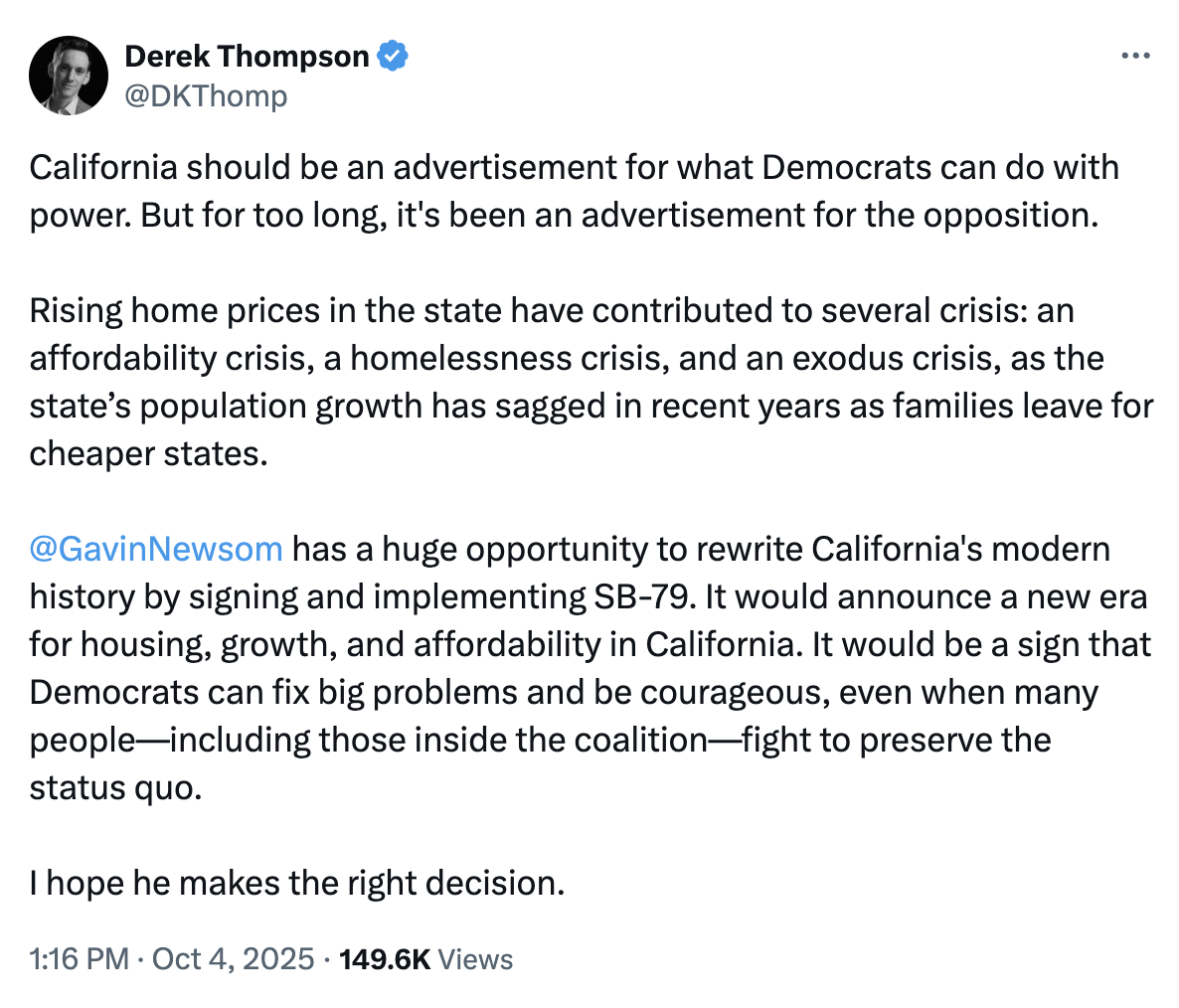Click the Derek Thompson display name
This screenshot has width=1179, height=1008.
[x=247, y=57]
